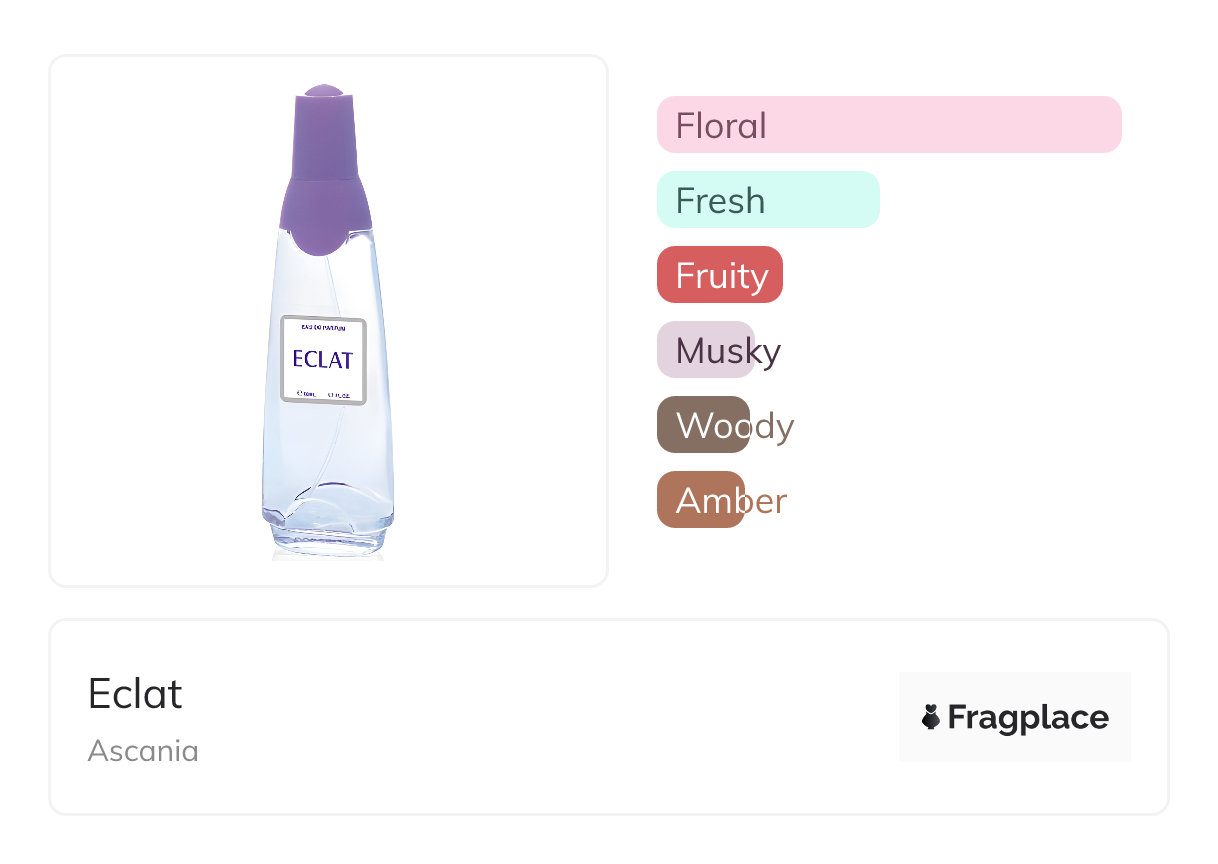Image resolution: width=1218 pixels, height=864 pixels.
Task: Select the mint Fresh accord bar
Action: (x=767, y=200)
